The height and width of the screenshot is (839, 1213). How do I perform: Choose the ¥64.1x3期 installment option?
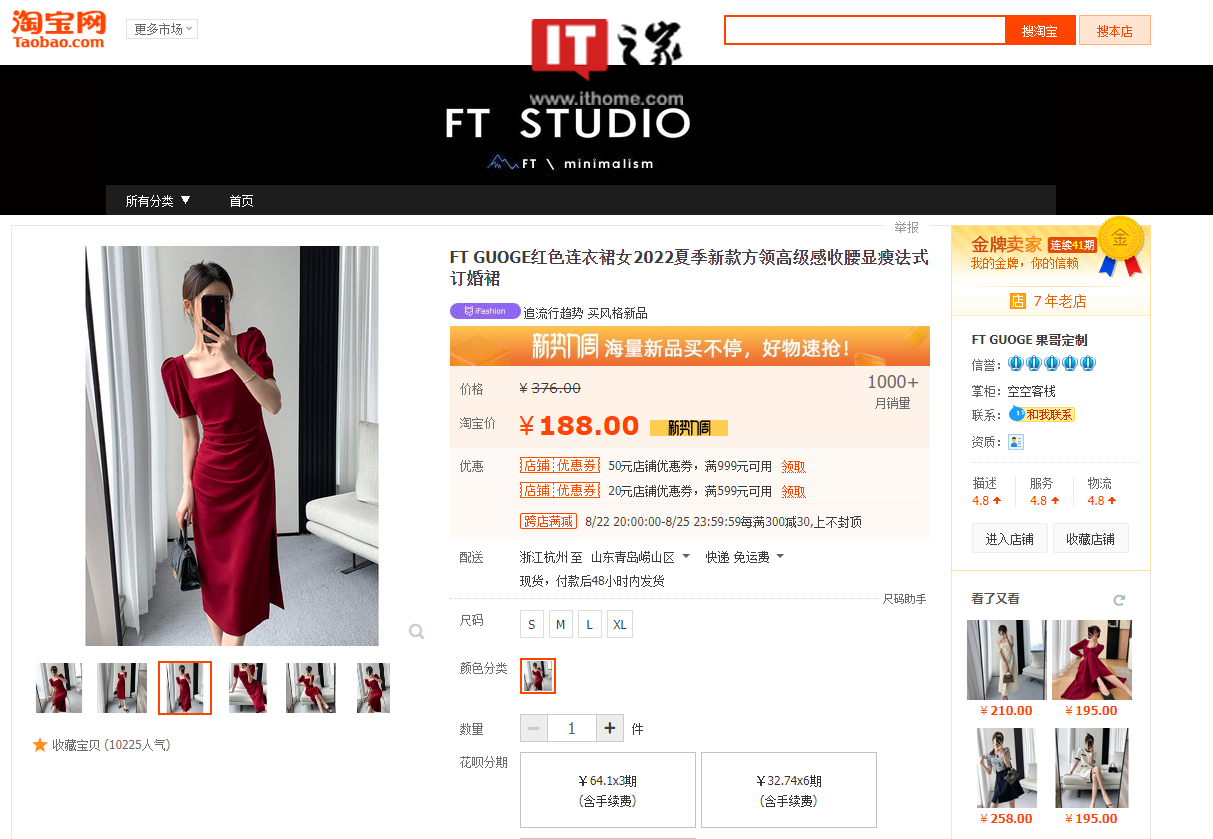click(607, 790)
